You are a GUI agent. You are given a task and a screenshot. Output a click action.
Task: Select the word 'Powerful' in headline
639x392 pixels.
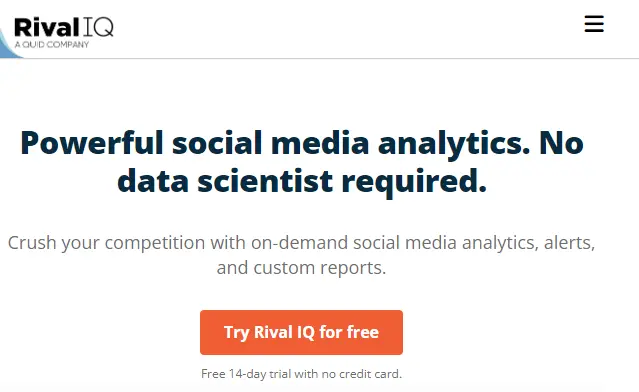tap(92, 143)
